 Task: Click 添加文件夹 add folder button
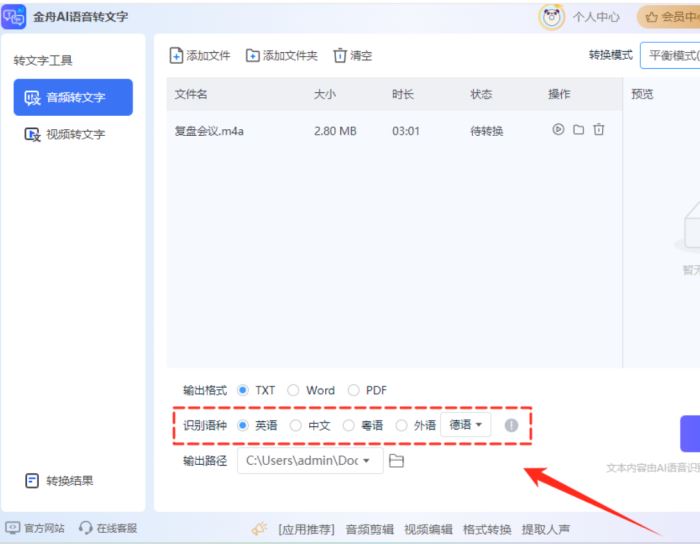click(282, 55)
